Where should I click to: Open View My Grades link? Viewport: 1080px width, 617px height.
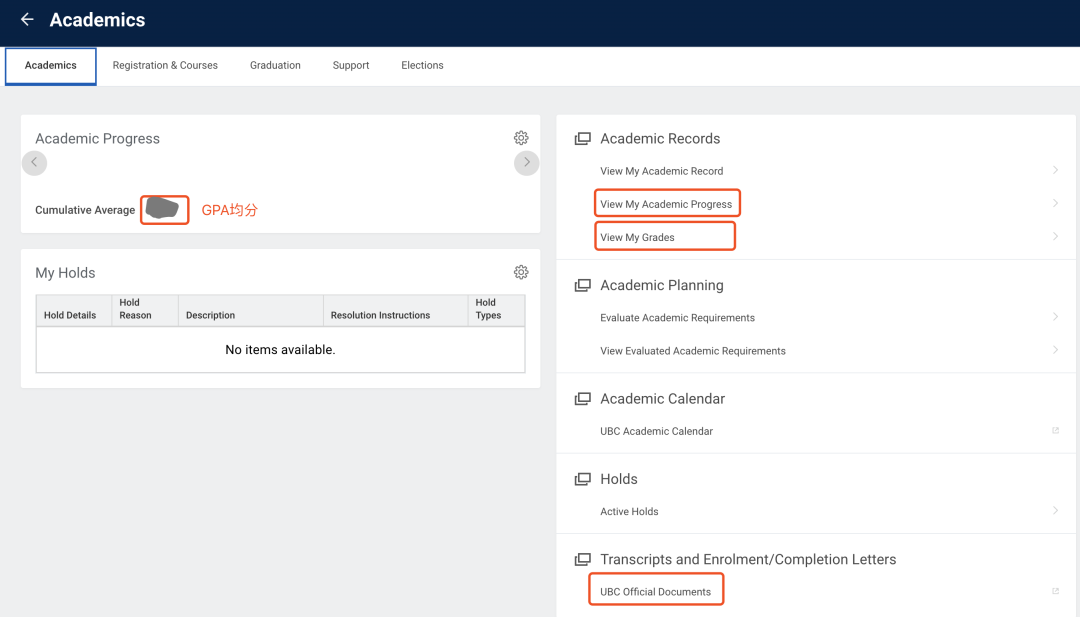pyautogui.click(x=637, y=237)
